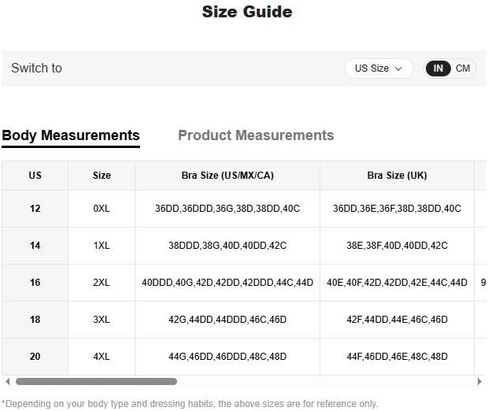Click the chevron beside US Size
The height and width of the screenshot is (411, 488).
[398, 69]
